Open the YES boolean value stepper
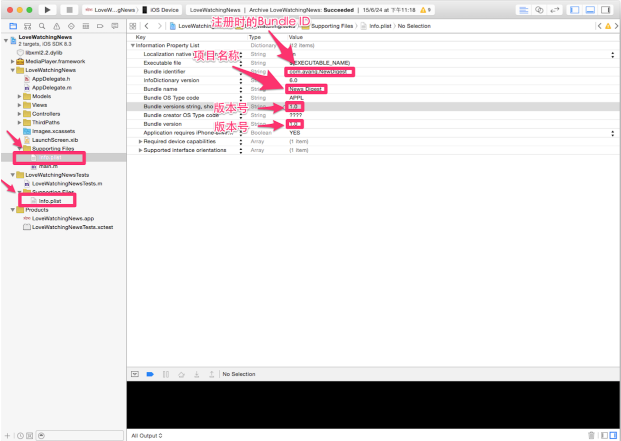 (613, 133)
